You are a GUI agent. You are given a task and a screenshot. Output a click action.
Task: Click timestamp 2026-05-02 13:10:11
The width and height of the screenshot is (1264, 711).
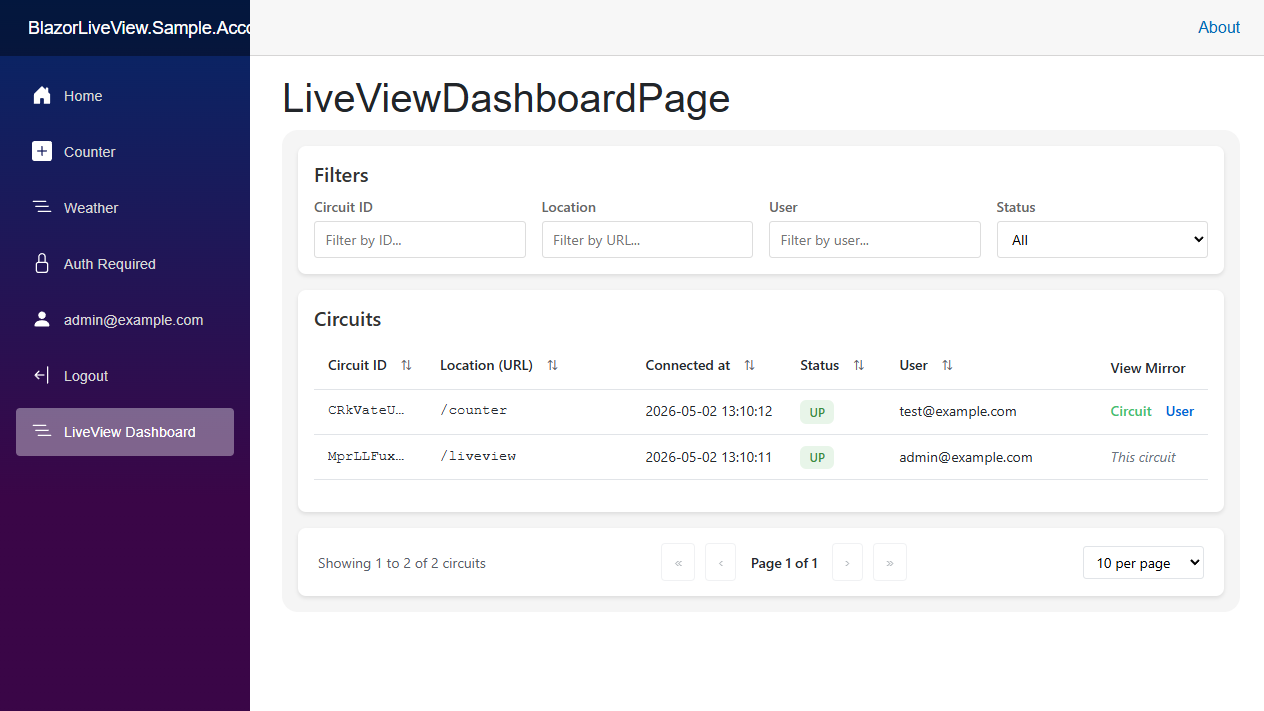(709, 457)
